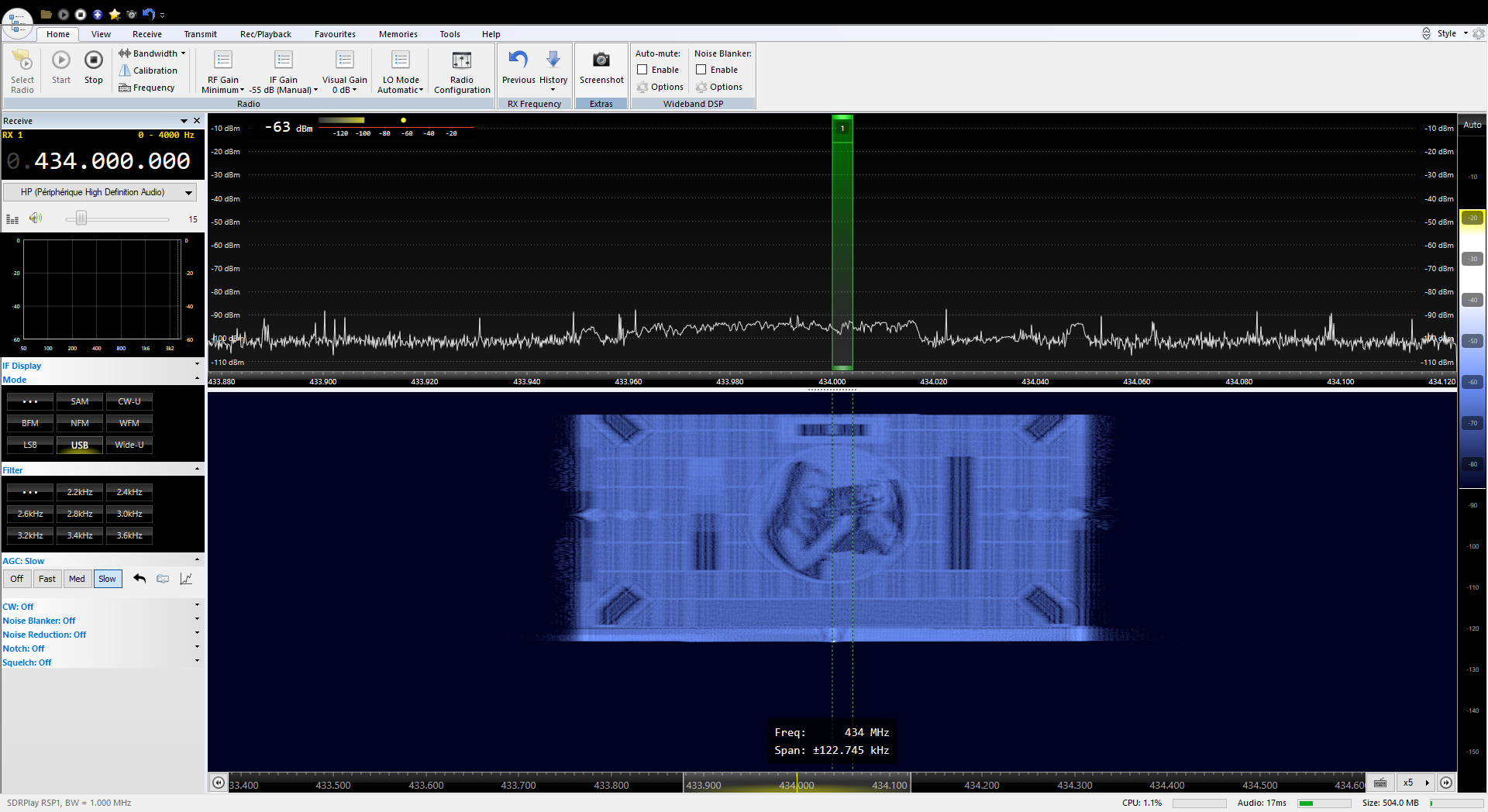Open the Receive ribbon tab
Screen dimensions: 1488x812
(146, 34)
